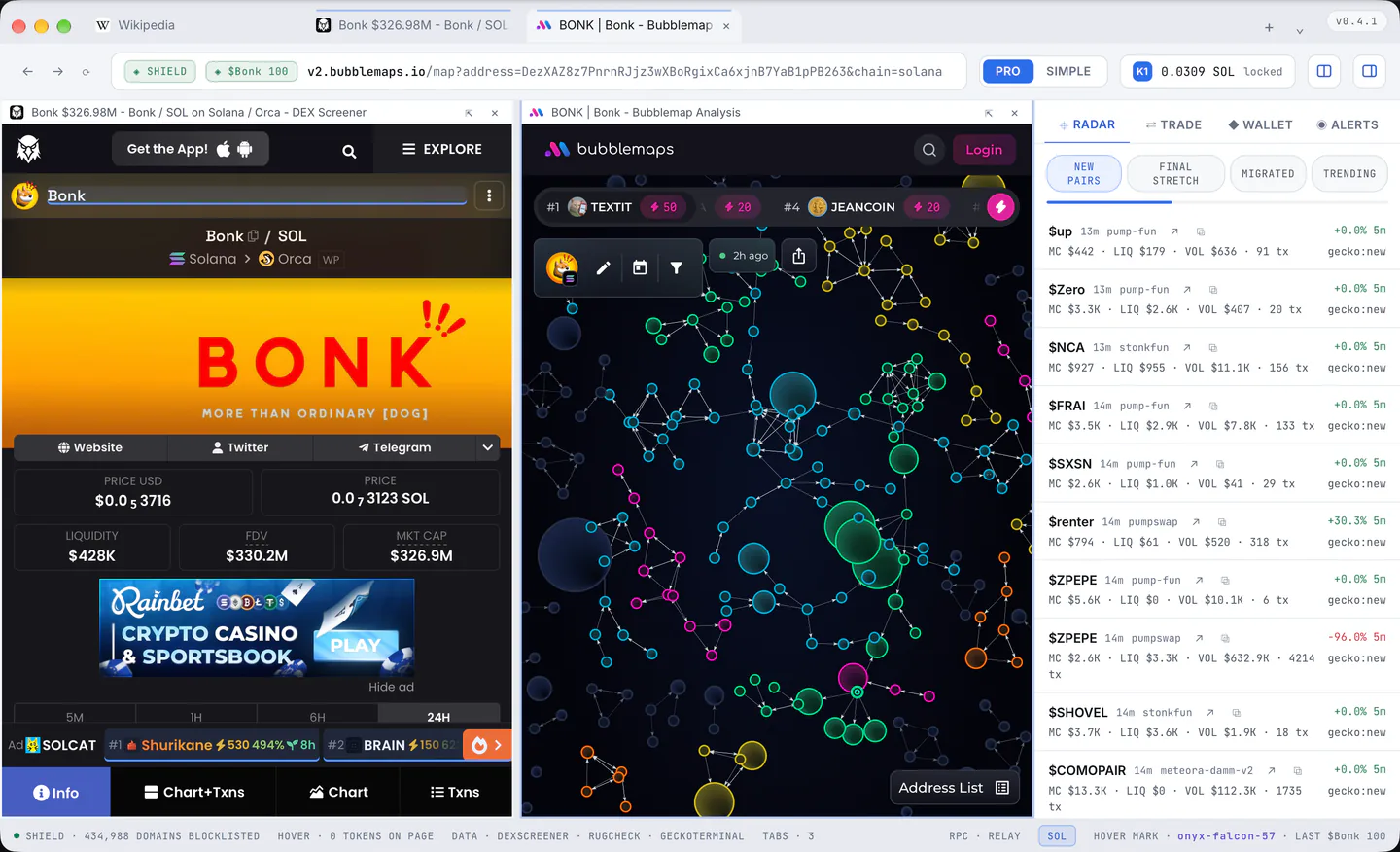Go forward with the browser forward arrow
This screenshot has height=852, width=1400.
[x=57, y=71]
